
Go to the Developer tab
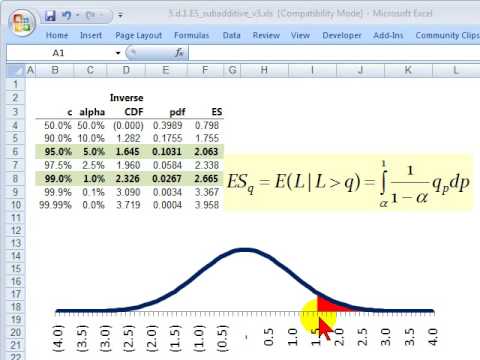342,35
